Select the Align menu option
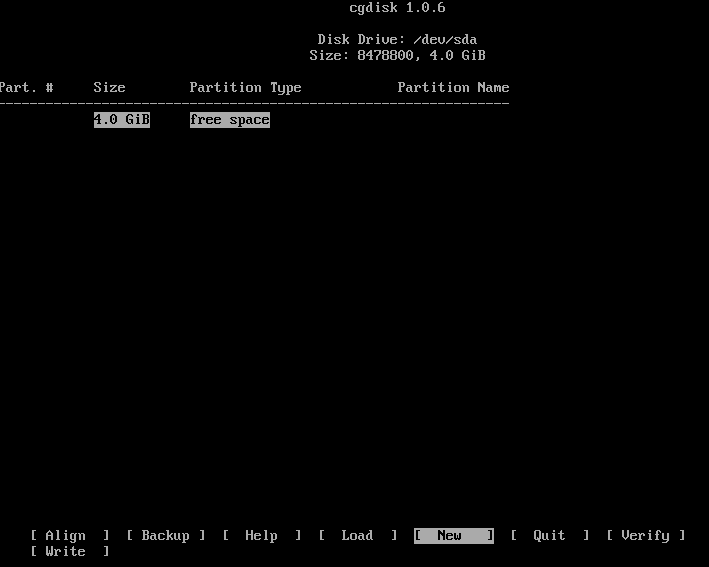 (x=70, y=535)
